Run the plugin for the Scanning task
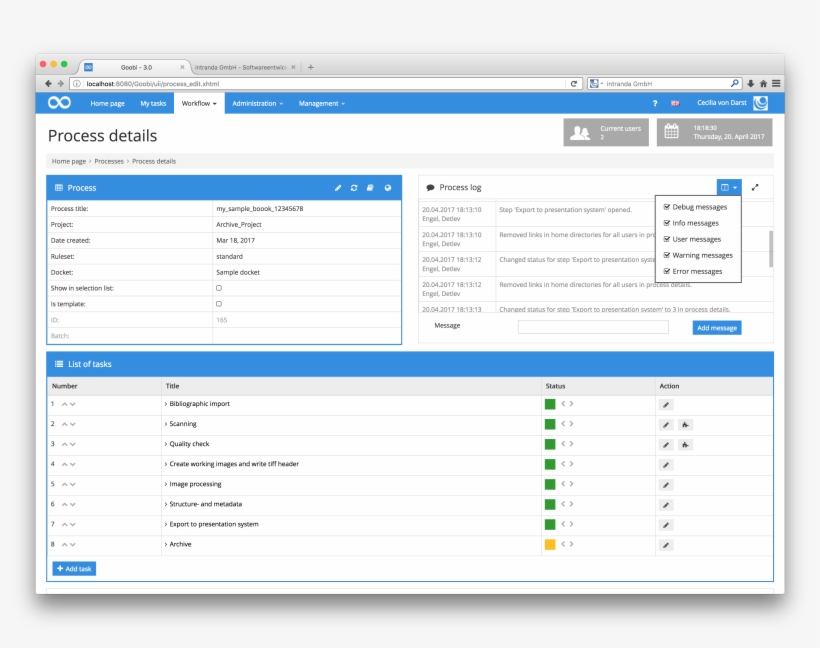 point(685,424)
